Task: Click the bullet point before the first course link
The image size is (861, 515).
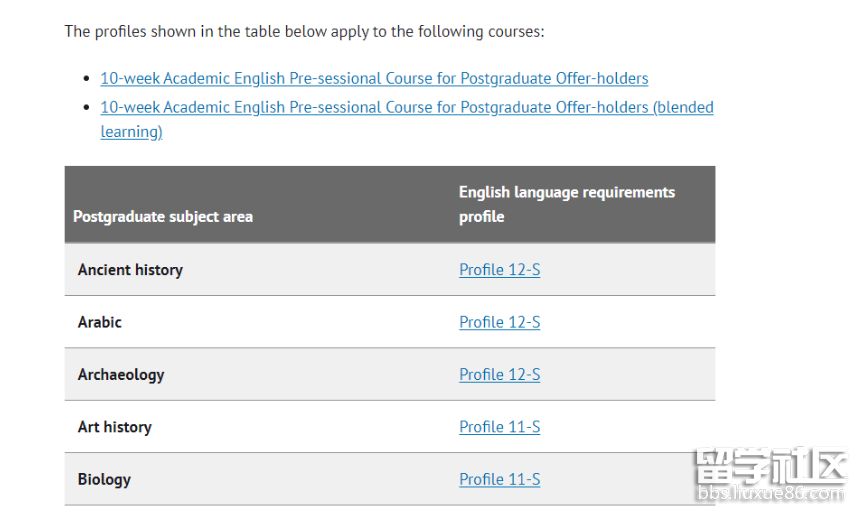Action: pyautogui.click(x=87, y=79)
